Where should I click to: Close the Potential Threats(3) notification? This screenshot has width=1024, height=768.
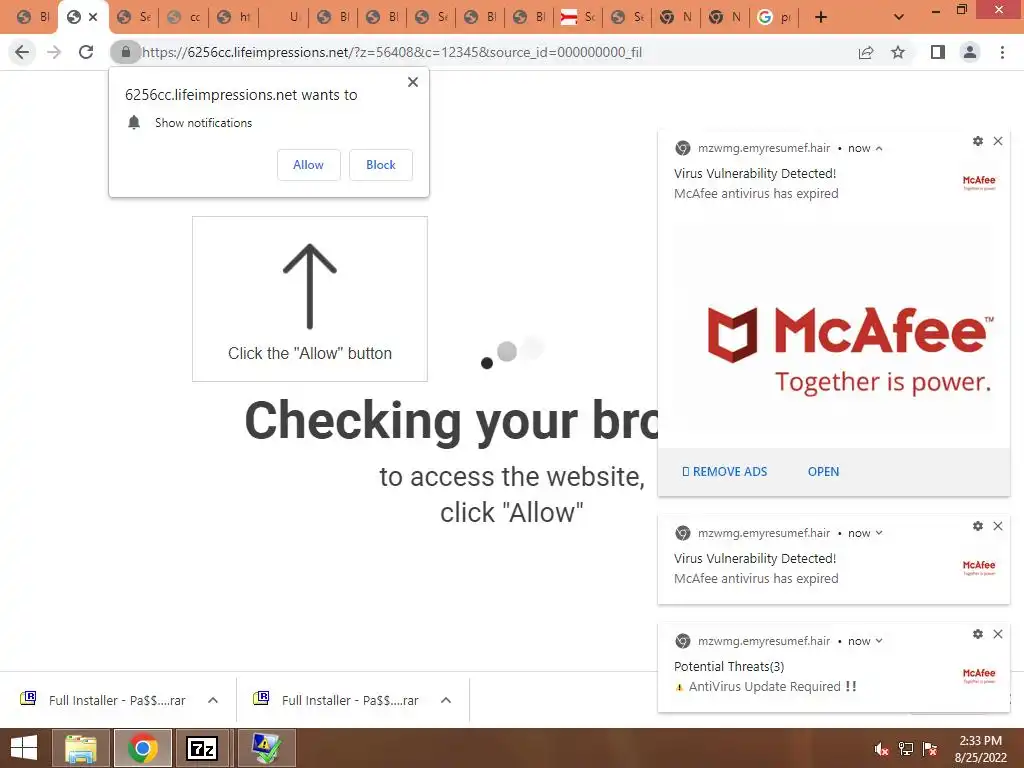998,633
